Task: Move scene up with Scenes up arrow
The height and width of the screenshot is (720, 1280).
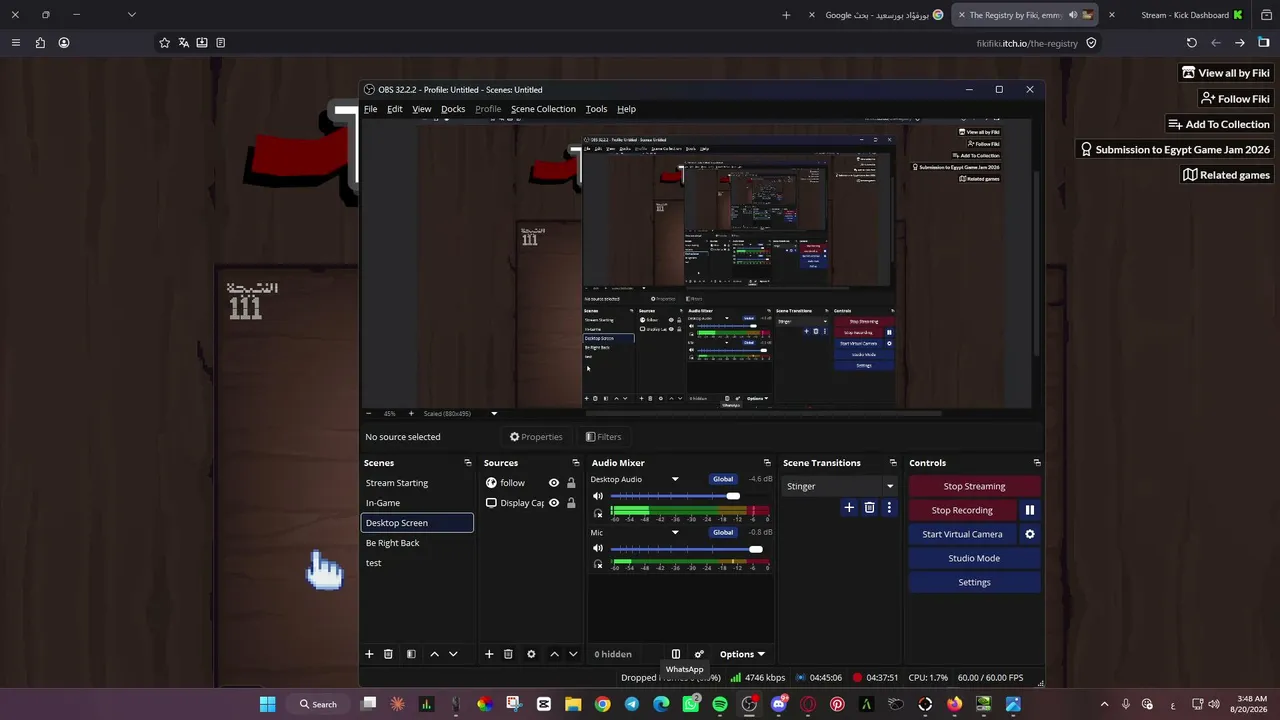Action: click(434, 654)
